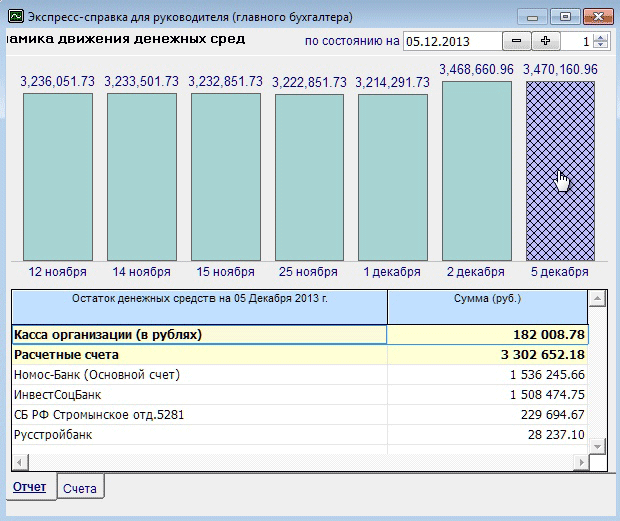Click the date field showing 05.12.2013
This screenshot has height=521, width=620.
coord(452,41)
